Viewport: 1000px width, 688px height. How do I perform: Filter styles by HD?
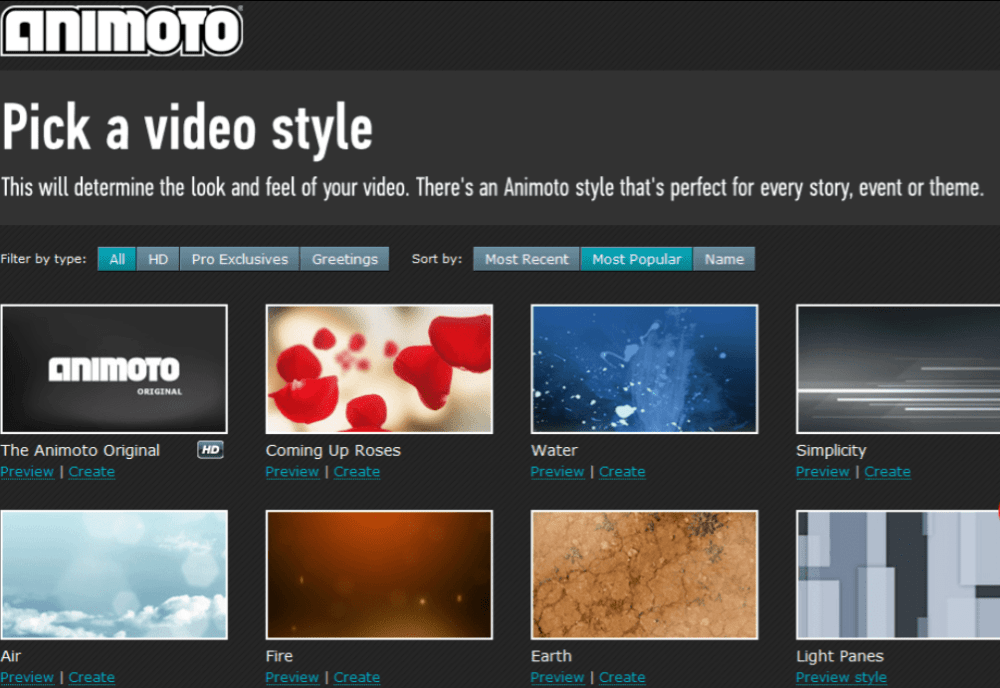point(158,259)
